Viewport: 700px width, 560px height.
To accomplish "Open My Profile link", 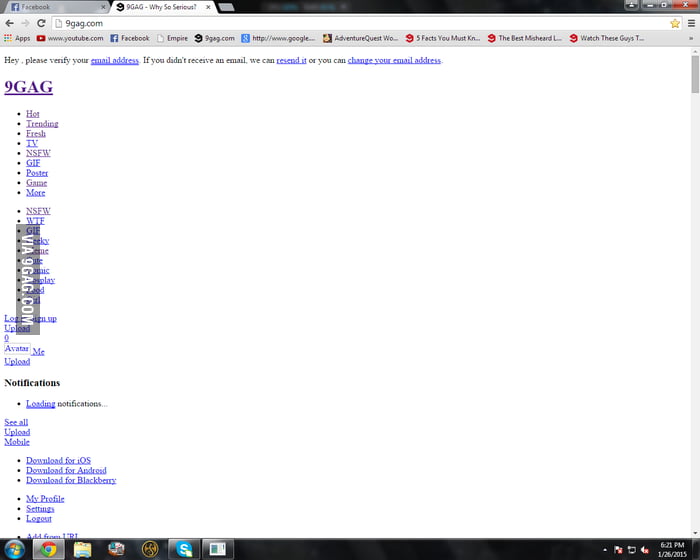I will 45,499.
